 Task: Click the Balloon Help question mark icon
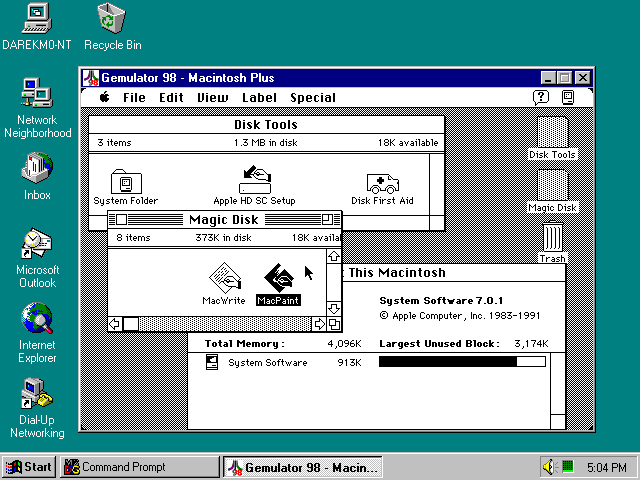tap(541, 98)
